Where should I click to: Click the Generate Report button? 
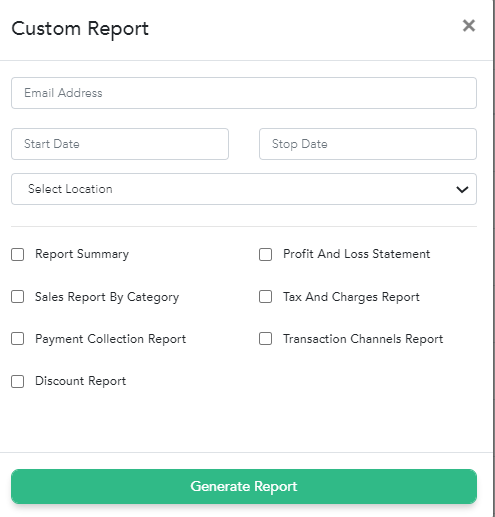tap(244, 486)
